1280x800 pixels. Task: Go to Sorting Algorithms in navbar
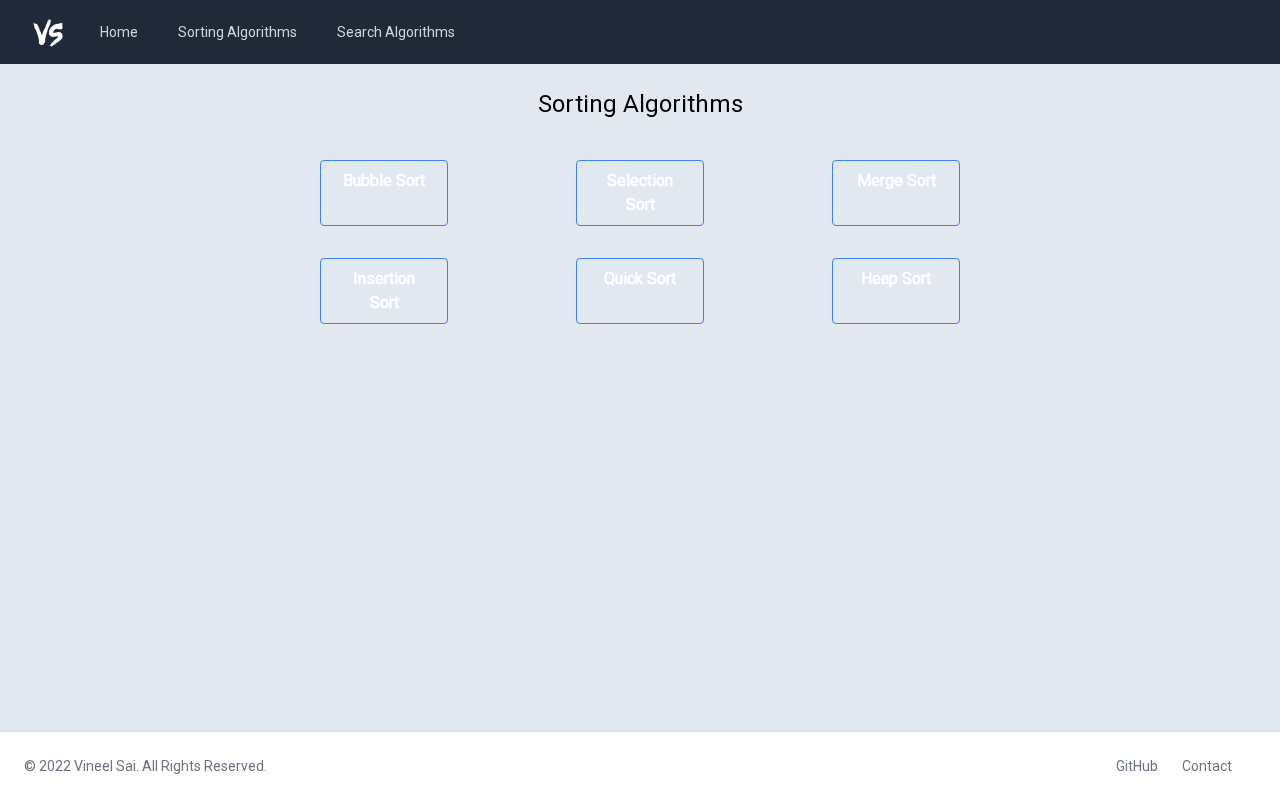tap(237, 32)
